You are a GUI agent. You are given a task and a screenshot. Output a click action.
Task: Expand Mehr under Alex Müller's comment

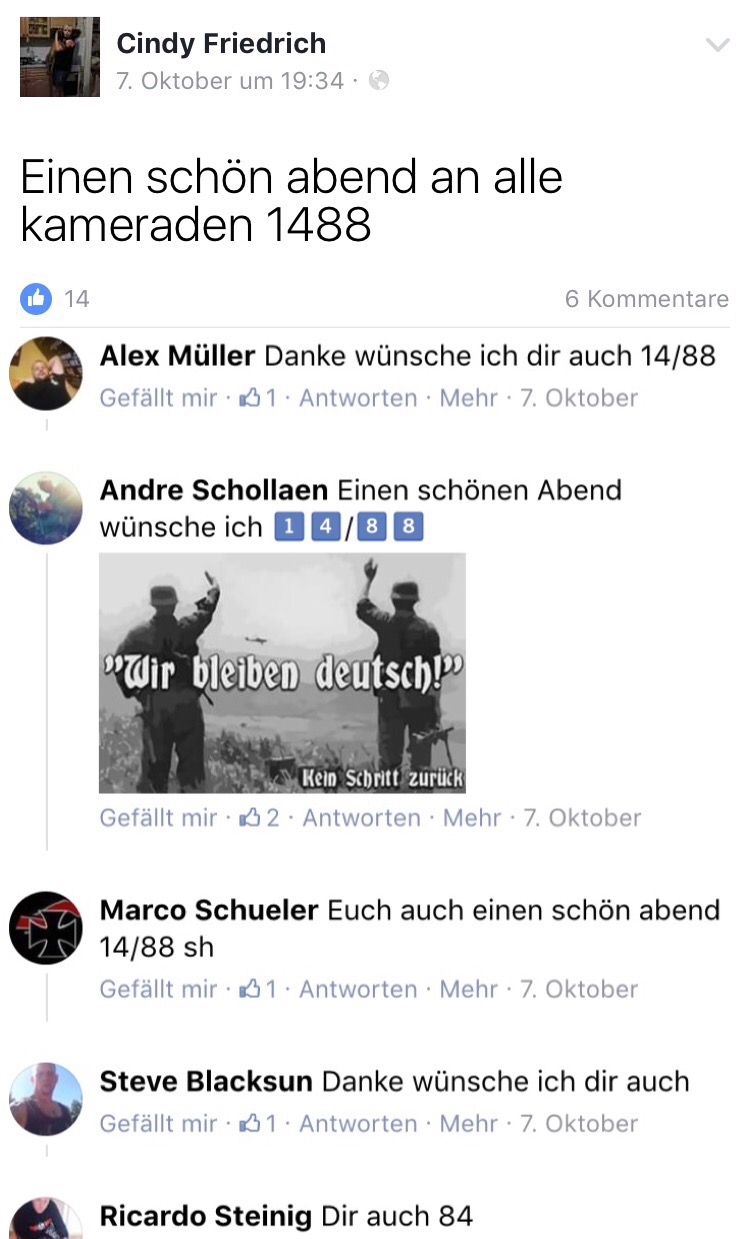(469, 398)
